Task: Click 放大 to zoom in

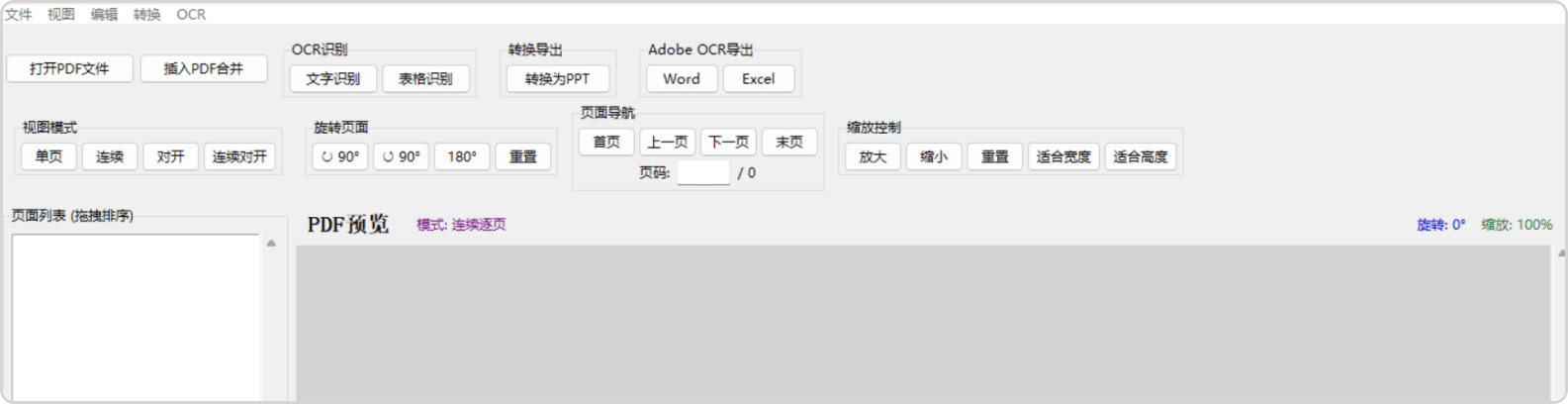Action: [873, 156]
